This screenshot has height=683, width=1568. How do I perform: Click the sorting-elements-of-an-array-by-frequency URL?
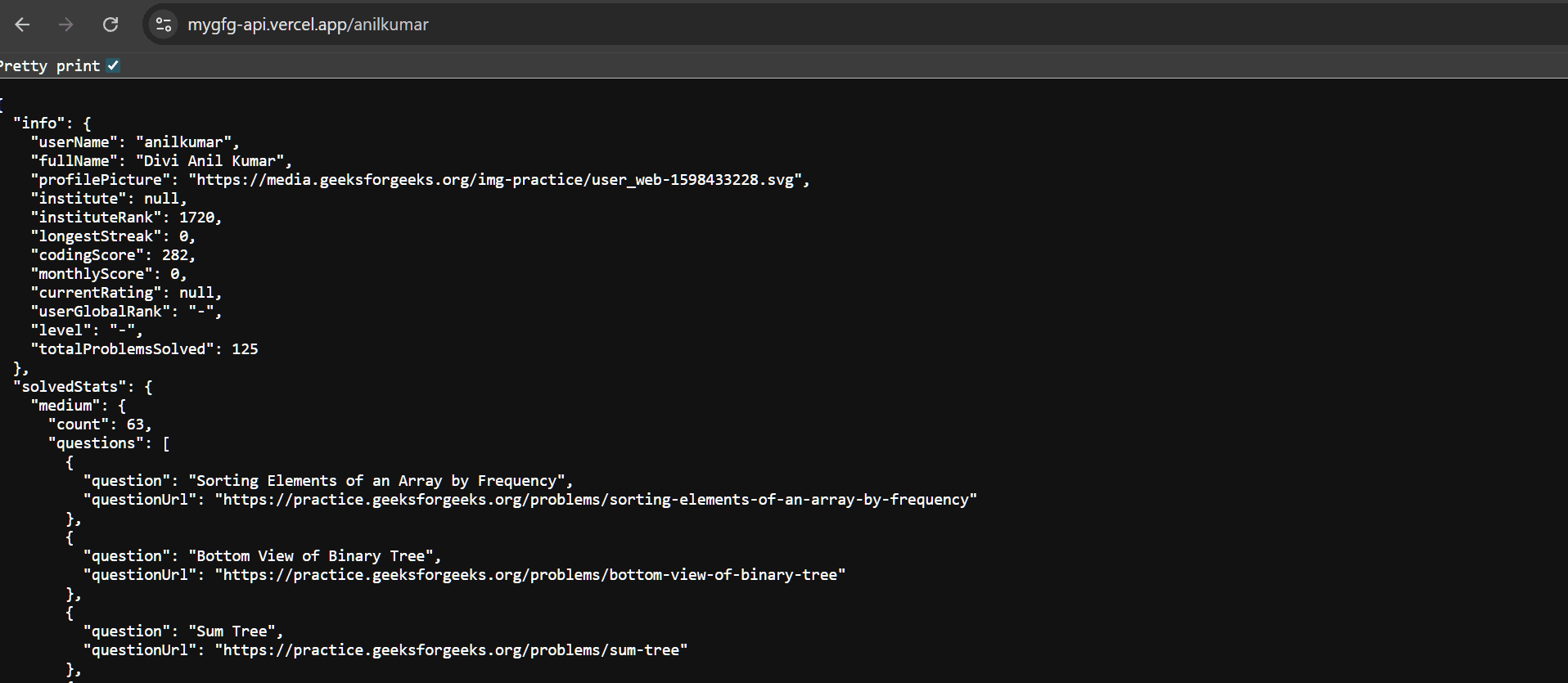tap(596, 500)
